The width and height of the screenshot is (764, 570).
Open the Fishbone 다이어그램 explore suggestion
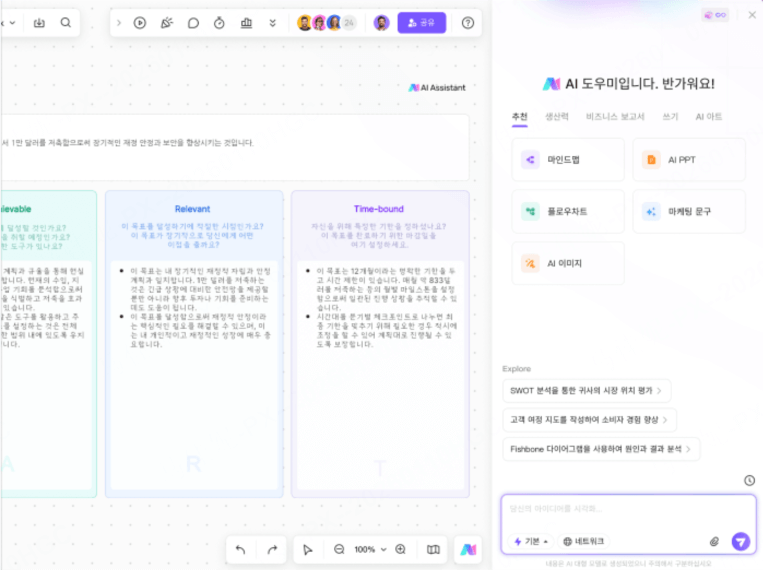point(601,449)
